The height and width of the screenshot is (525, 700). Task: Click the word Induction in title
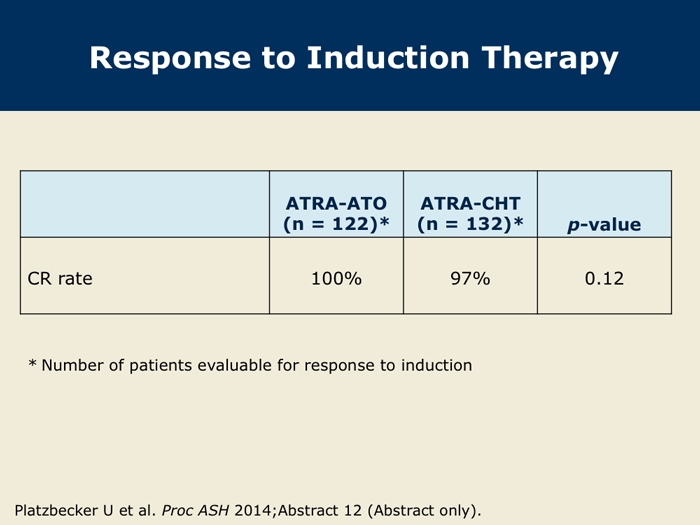click(x=388, y=58)
